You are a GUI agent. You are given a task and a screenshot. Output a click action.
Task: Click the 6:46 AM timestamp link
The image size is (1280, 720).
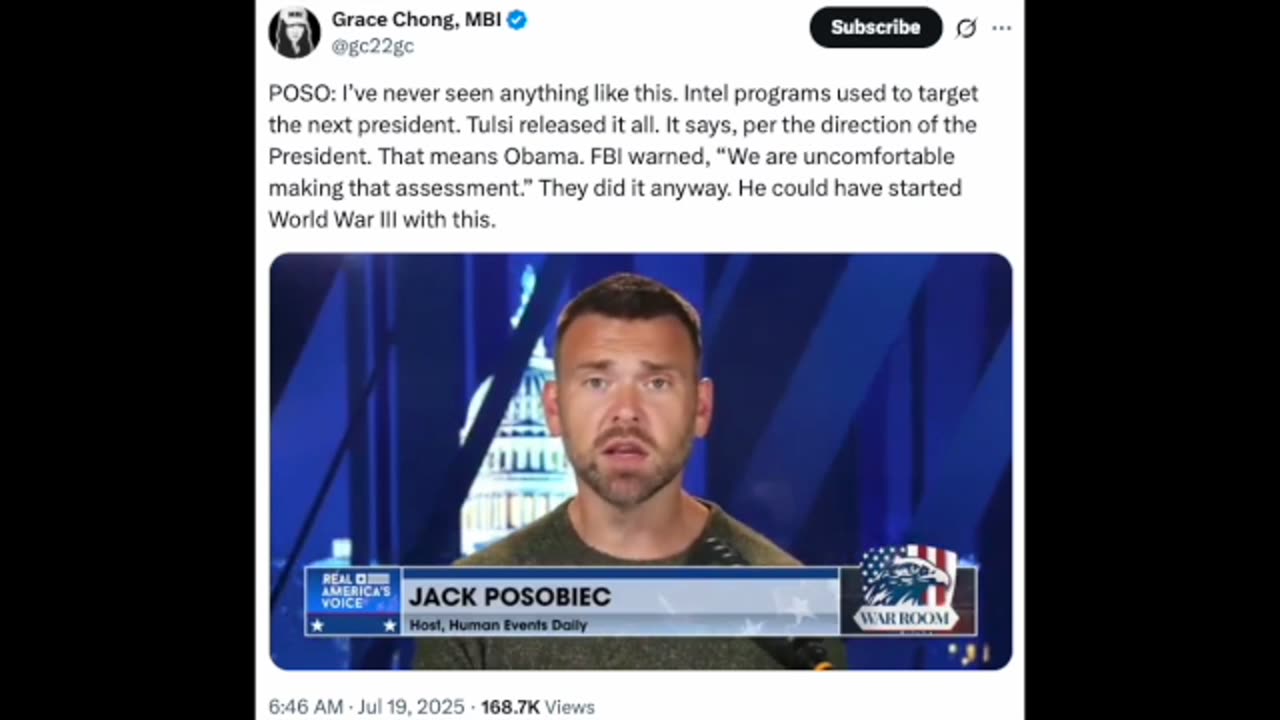[306, 707]
